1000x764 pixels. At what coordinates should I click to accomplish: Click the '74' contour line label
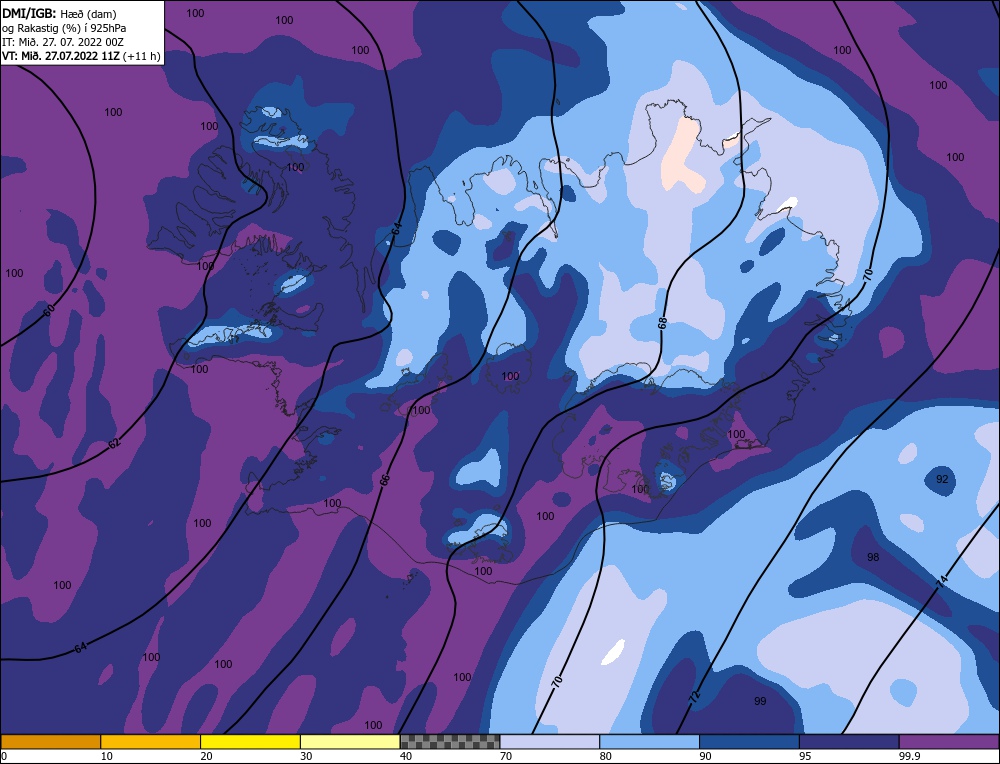[x=942, y=582]
